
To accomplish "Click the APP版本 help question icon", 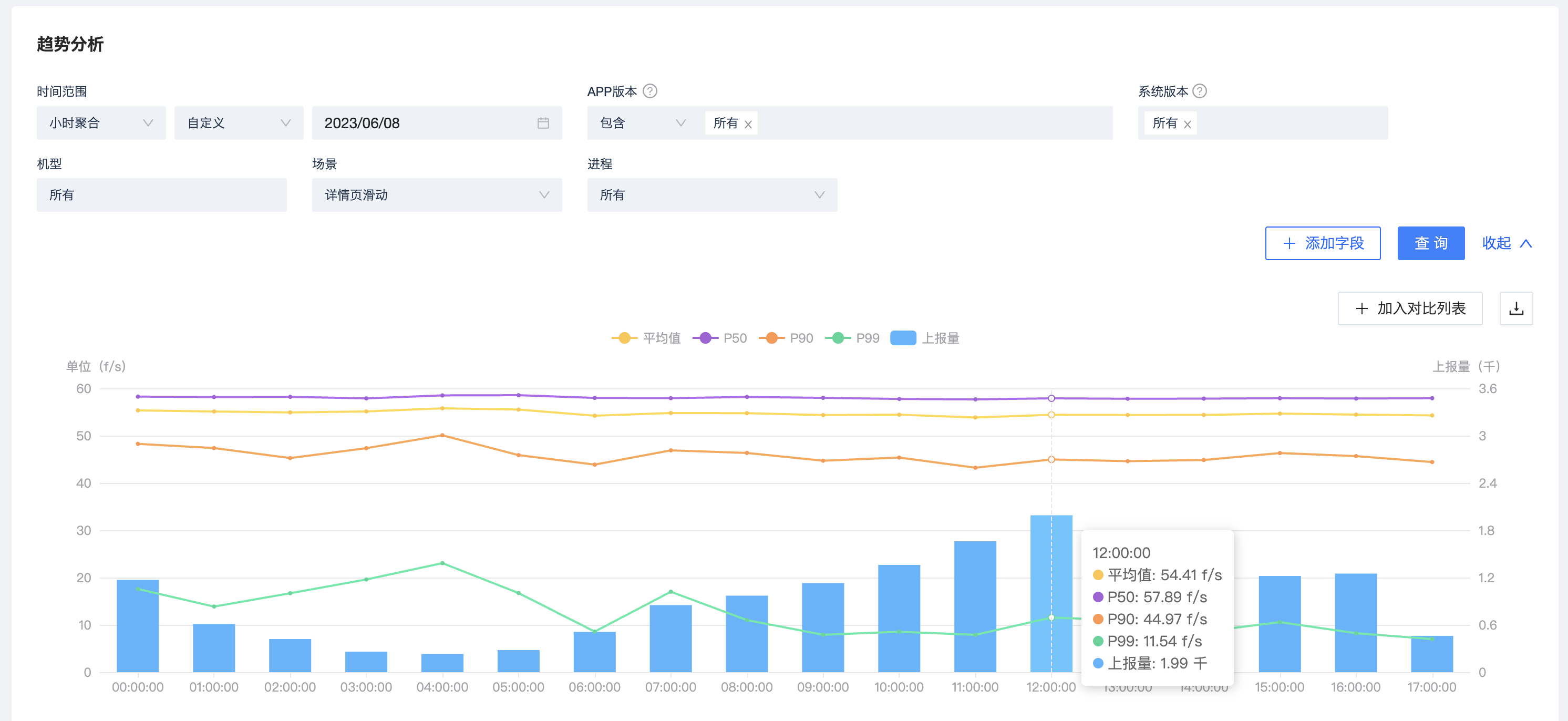I will (x=650, y=91).
